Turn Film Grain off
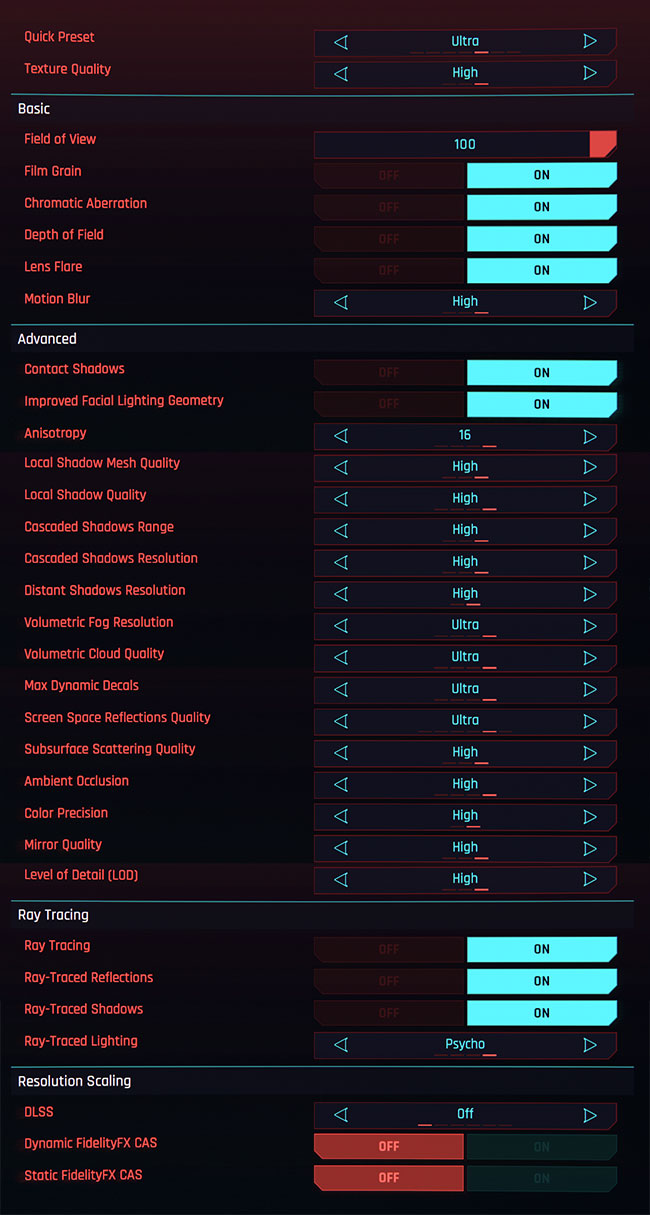Screen dimensions: 650x1215 point(389,175)
